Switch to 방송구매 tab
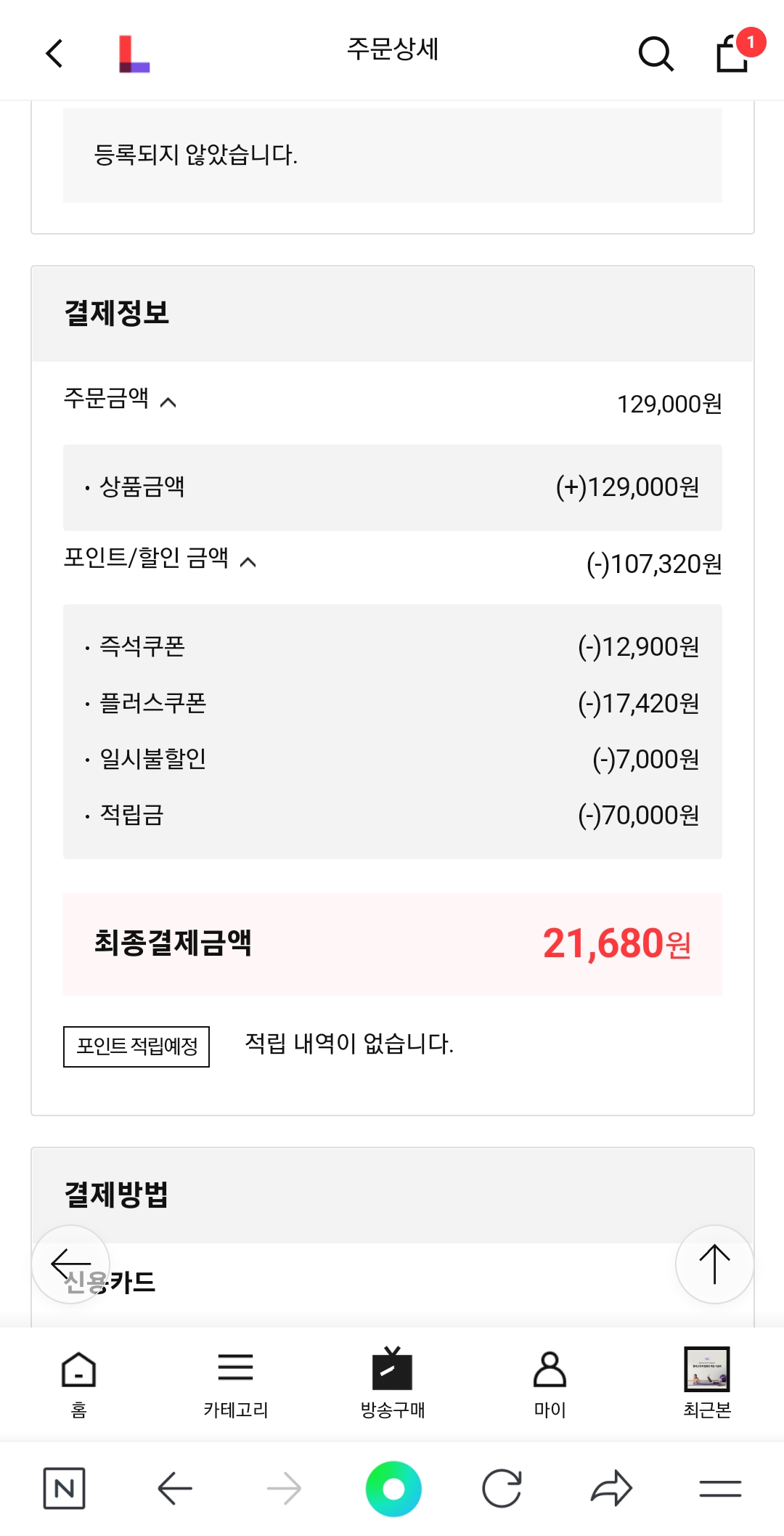784x1536 pixels. point(393,1383)
